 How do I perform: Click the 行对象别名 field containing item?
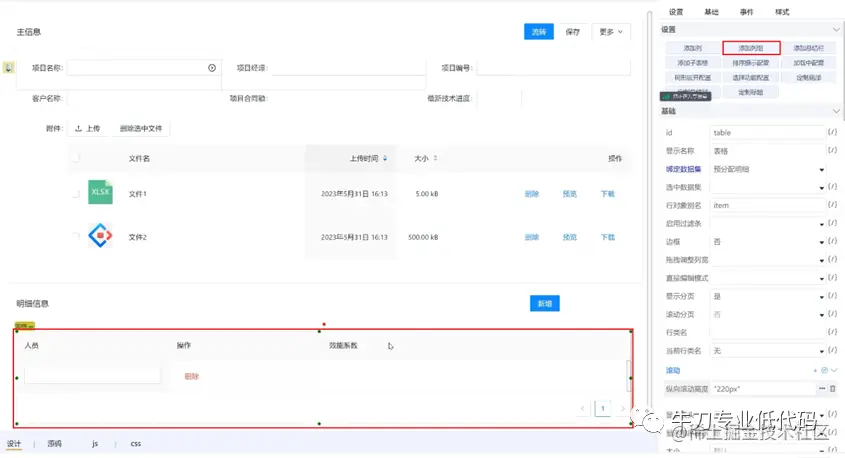point(767,205)
